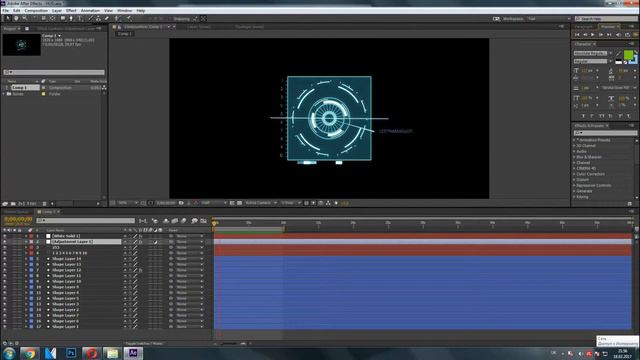Expand the White Solid 1 layer properties
The image size is (640, 360).
click(26, 236)
